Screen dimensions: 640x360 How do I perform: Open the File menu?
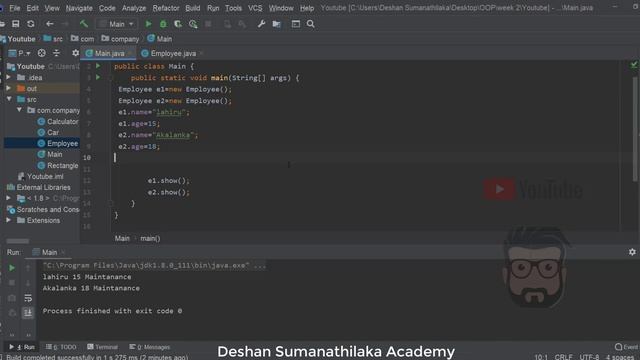coord(15,8)
